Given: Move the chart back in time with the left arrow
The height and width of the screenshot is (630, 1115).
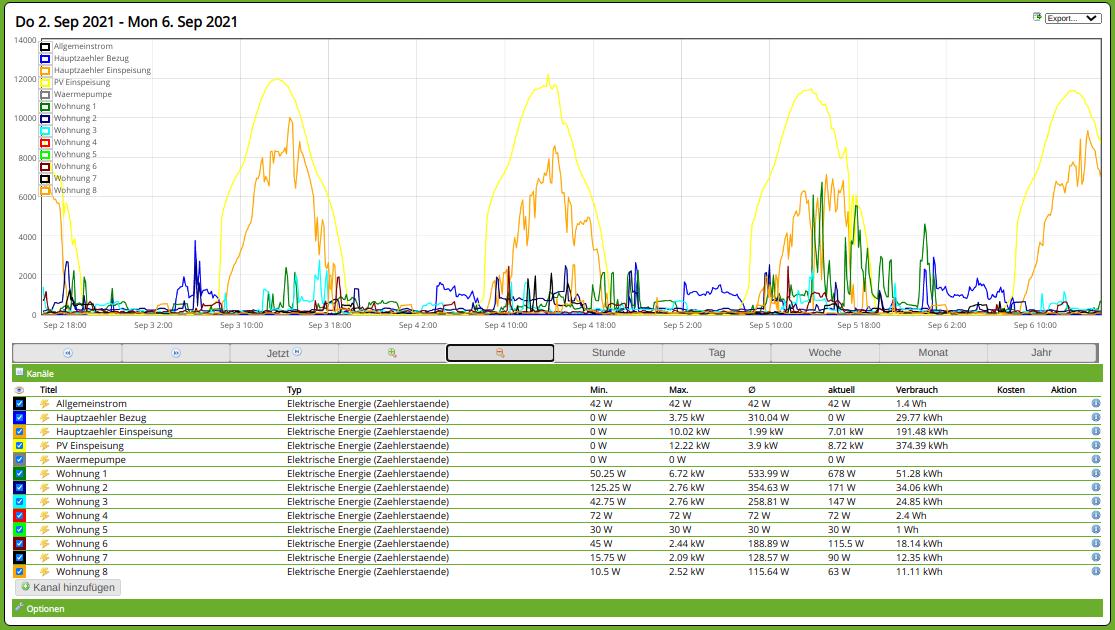Looking at the screenshot, I should coord(68,353).
